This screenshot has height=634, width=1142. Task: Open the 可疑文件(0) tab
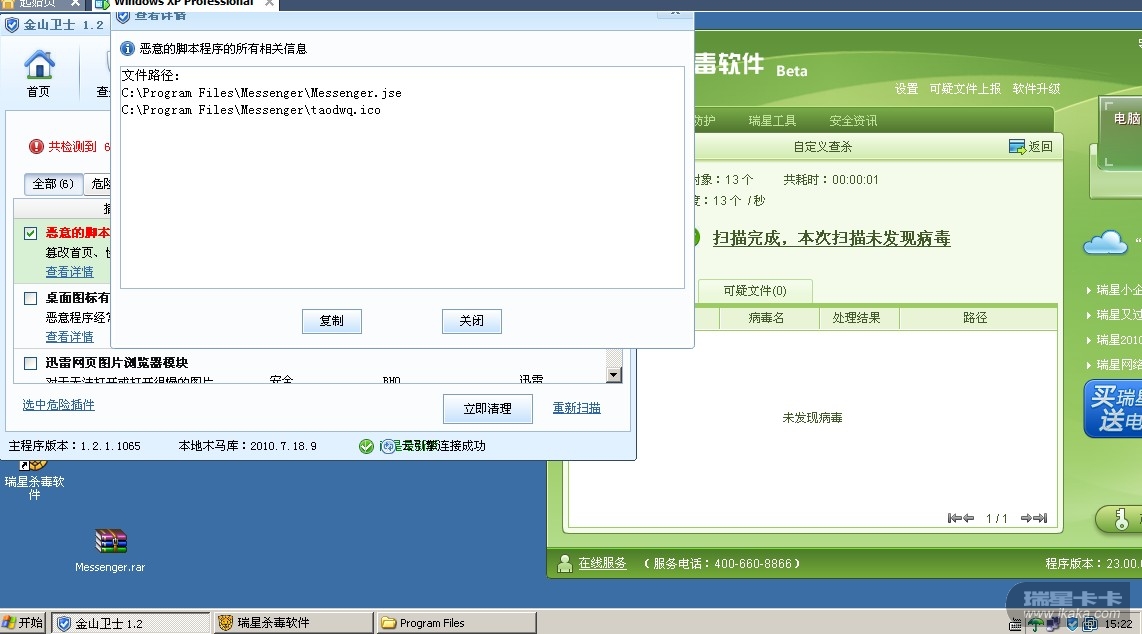755,290
